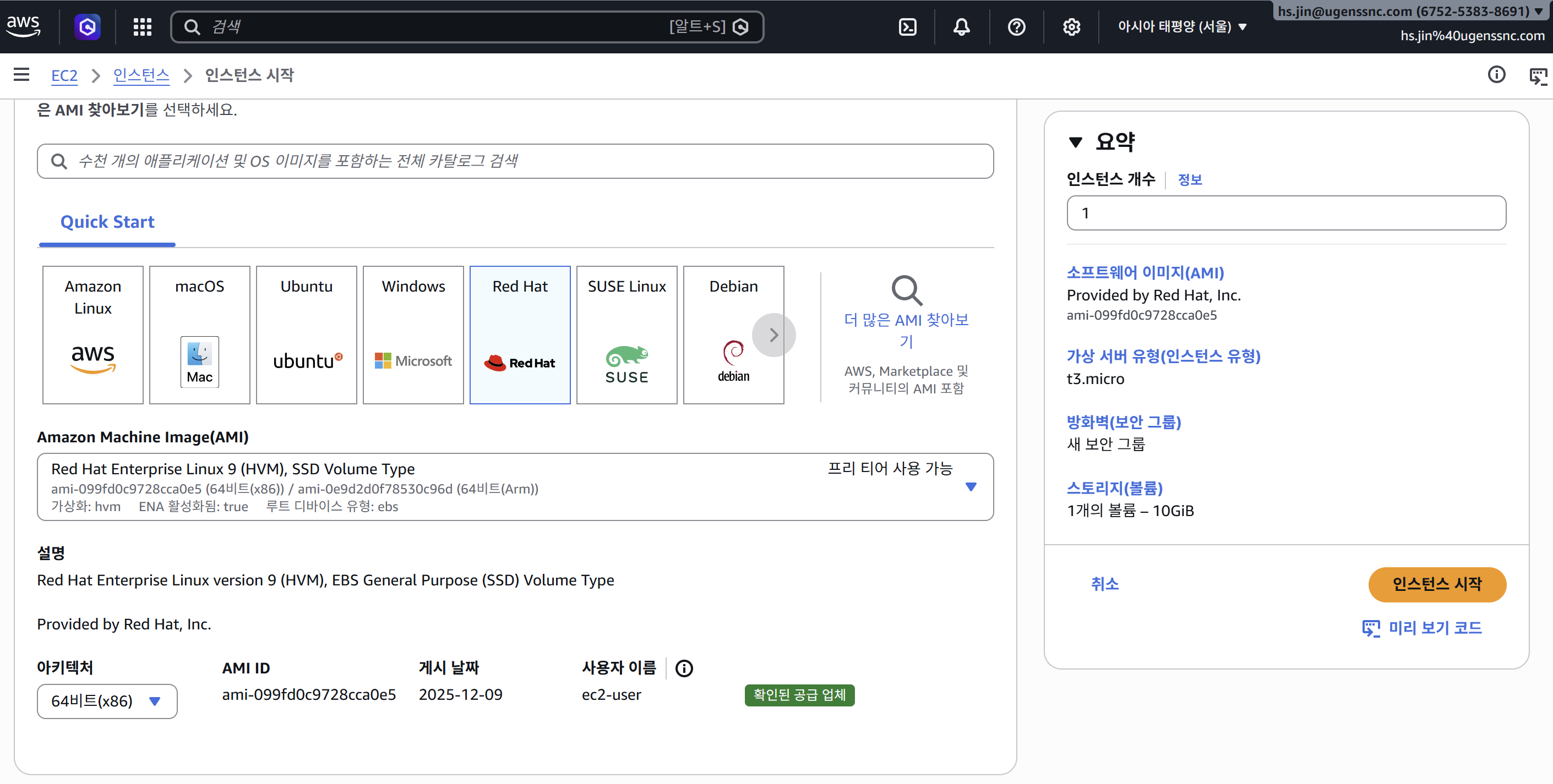Click the instance count number field
Viewport: 1553px width, 784px height.
1286,213
